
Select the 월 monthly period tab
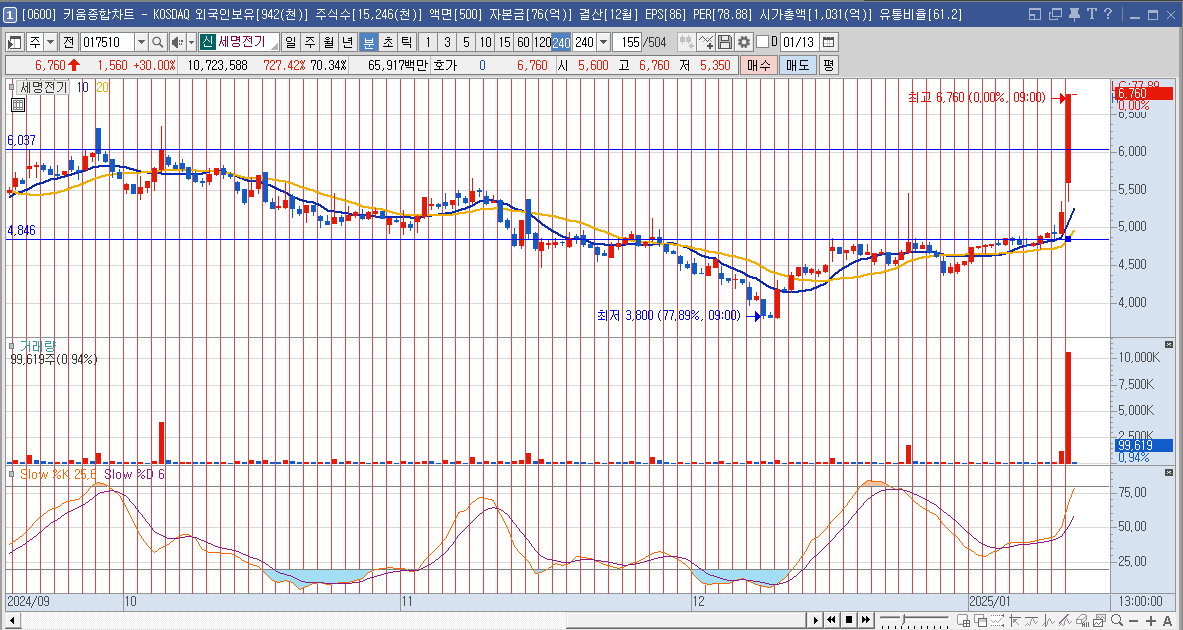[x=329, y=42]
